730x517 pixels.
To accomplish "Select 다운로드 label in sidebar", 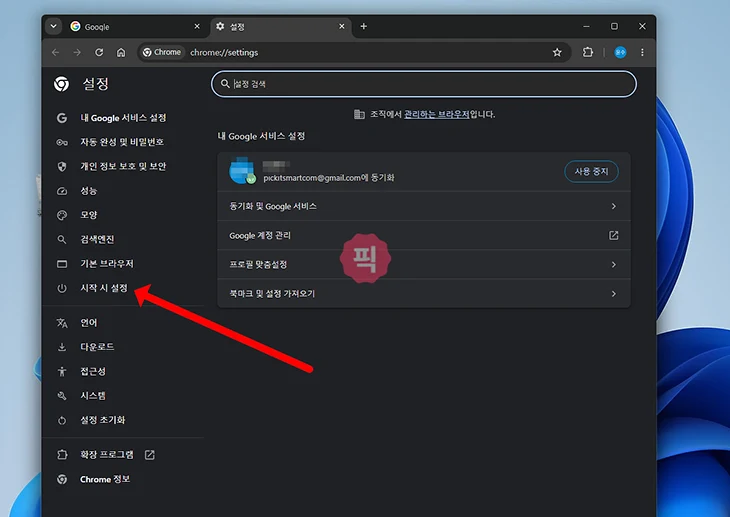I will [x=97, y=347].
